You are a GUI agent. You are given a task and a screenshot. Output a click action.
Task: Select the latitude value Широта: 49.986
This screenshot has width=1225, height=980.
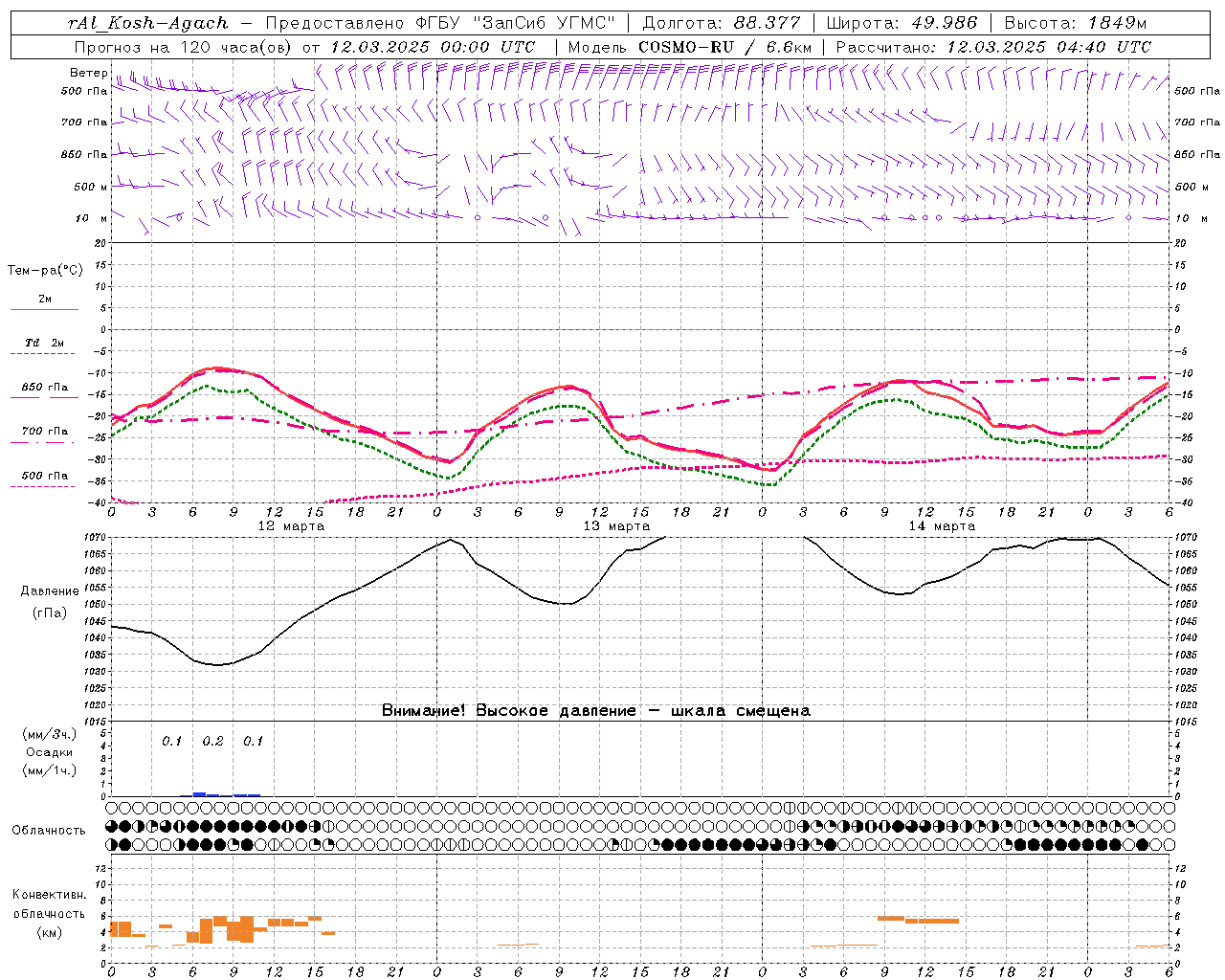click(x=902, y=23)
